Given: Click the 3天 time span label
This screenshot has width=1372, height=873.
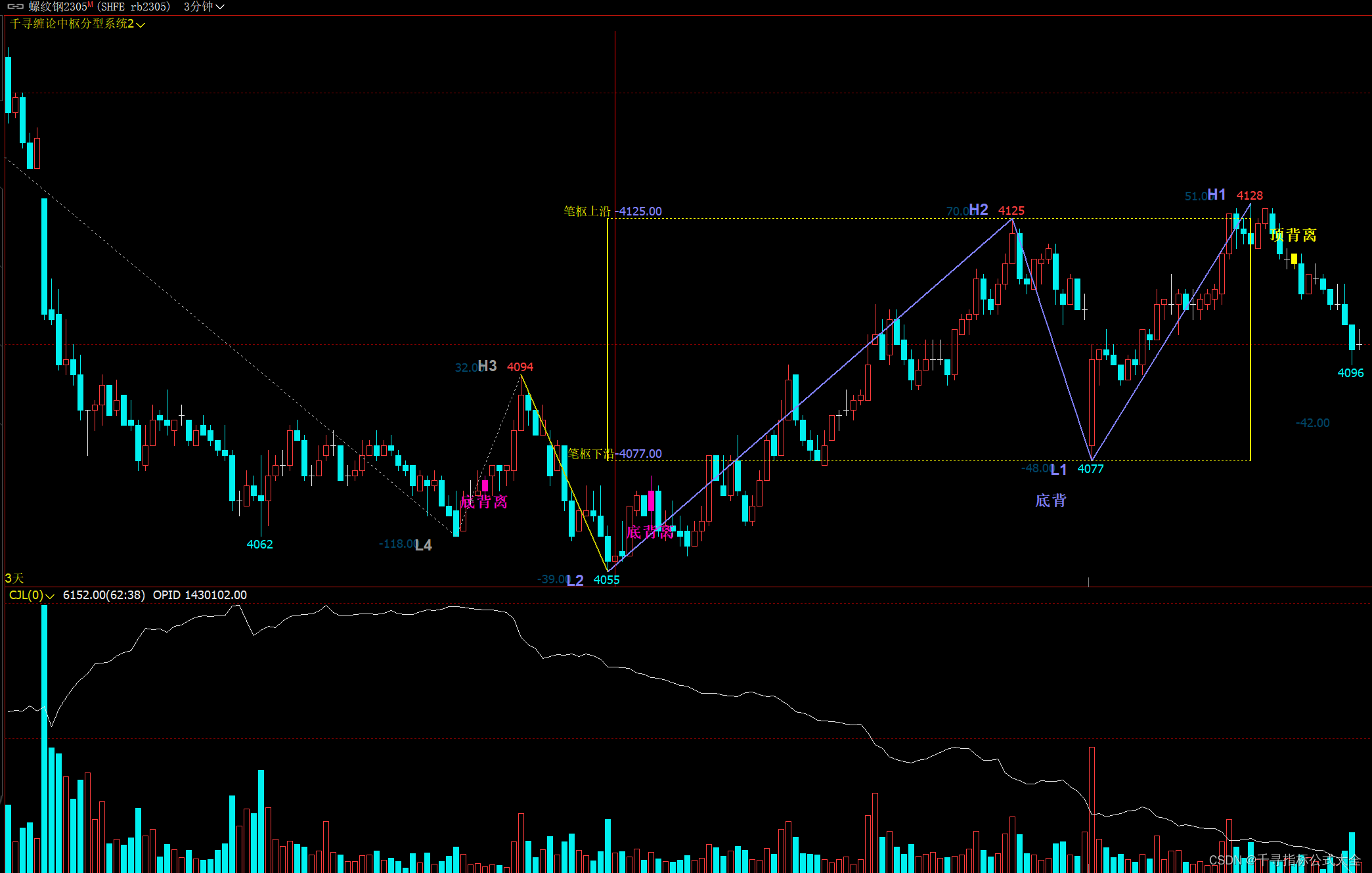Looking at the screenshot, I should [x=14, y=578].
